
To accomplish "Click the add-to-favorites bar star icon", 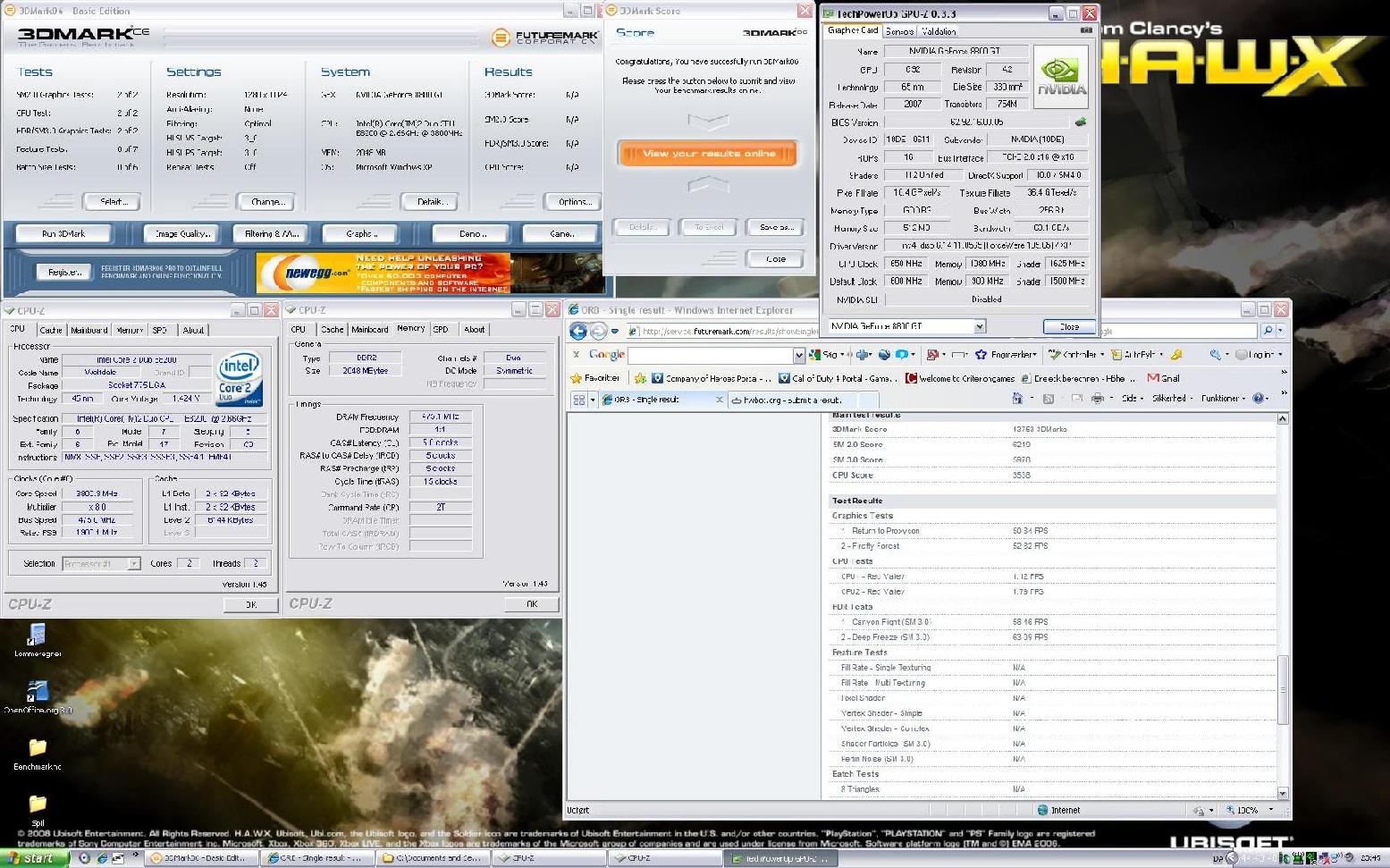I will [x=640, y=378].
